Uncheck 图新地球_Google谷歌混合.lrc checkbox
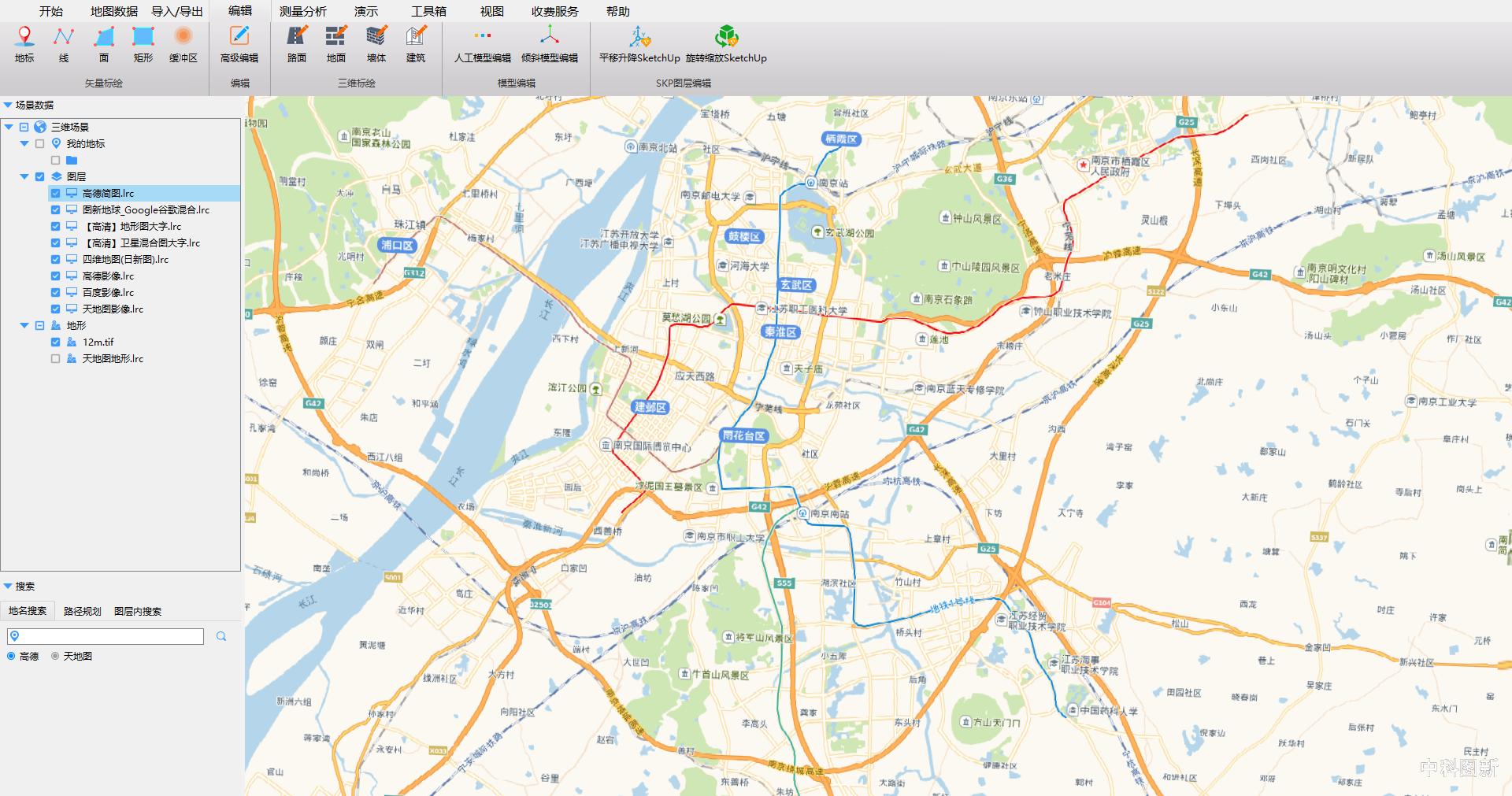This screenshot has width=1512, height=796. (x=55, y=209)
